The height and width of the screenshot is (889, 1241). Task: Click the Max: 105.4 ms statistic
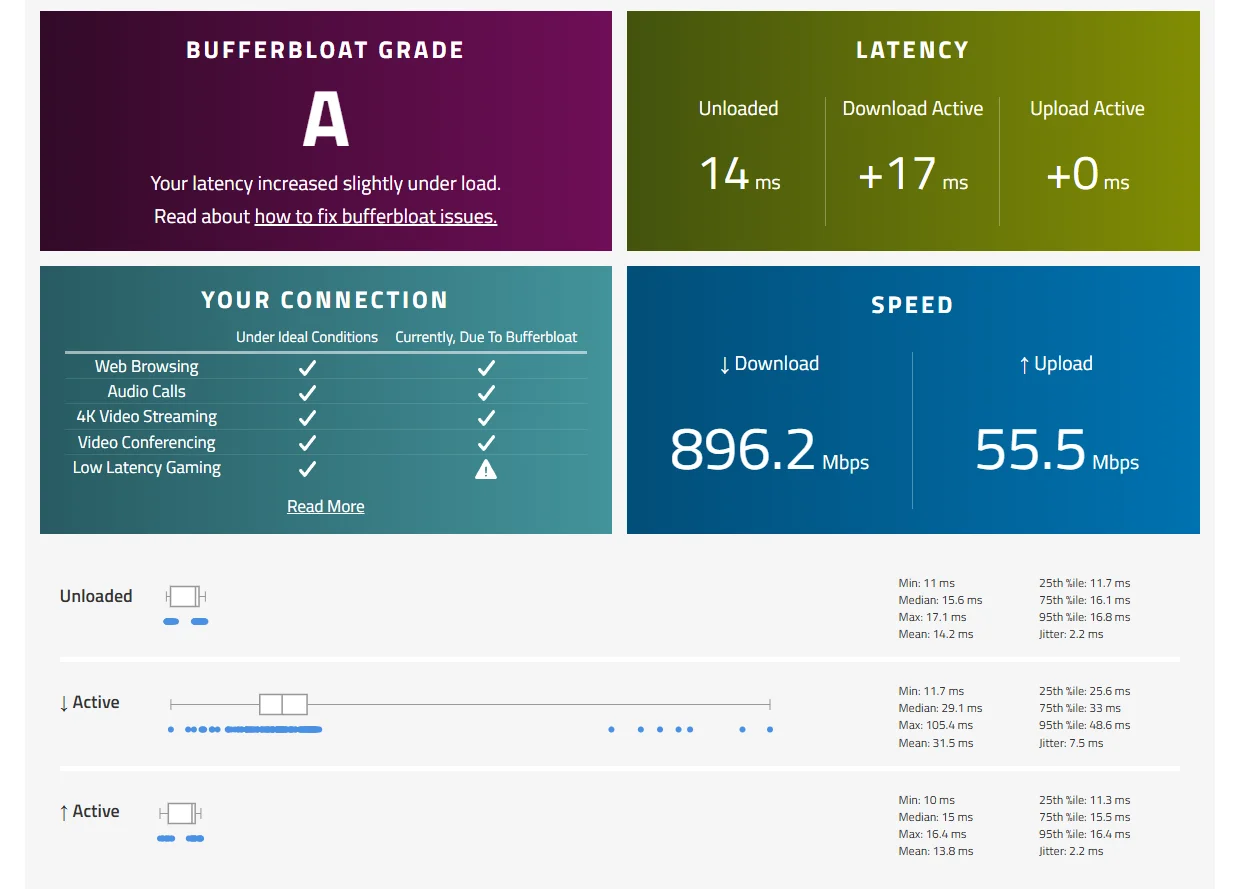[935, 725]
